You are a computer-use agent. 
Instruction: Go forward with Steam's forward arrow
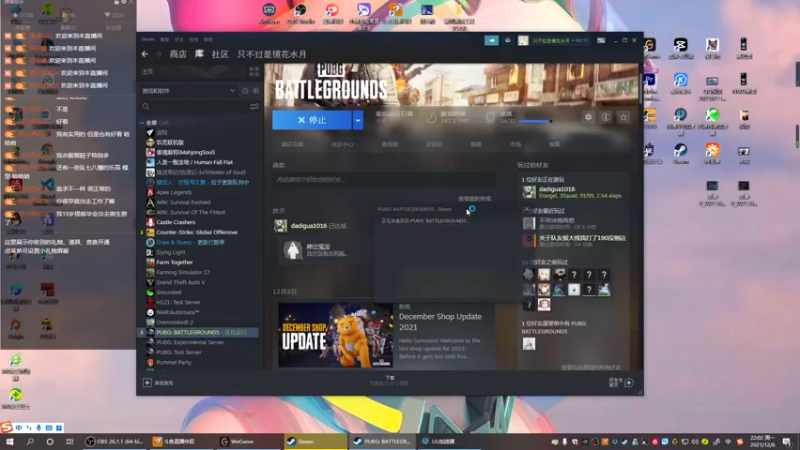pyautogui.click(x=159, y=54)
